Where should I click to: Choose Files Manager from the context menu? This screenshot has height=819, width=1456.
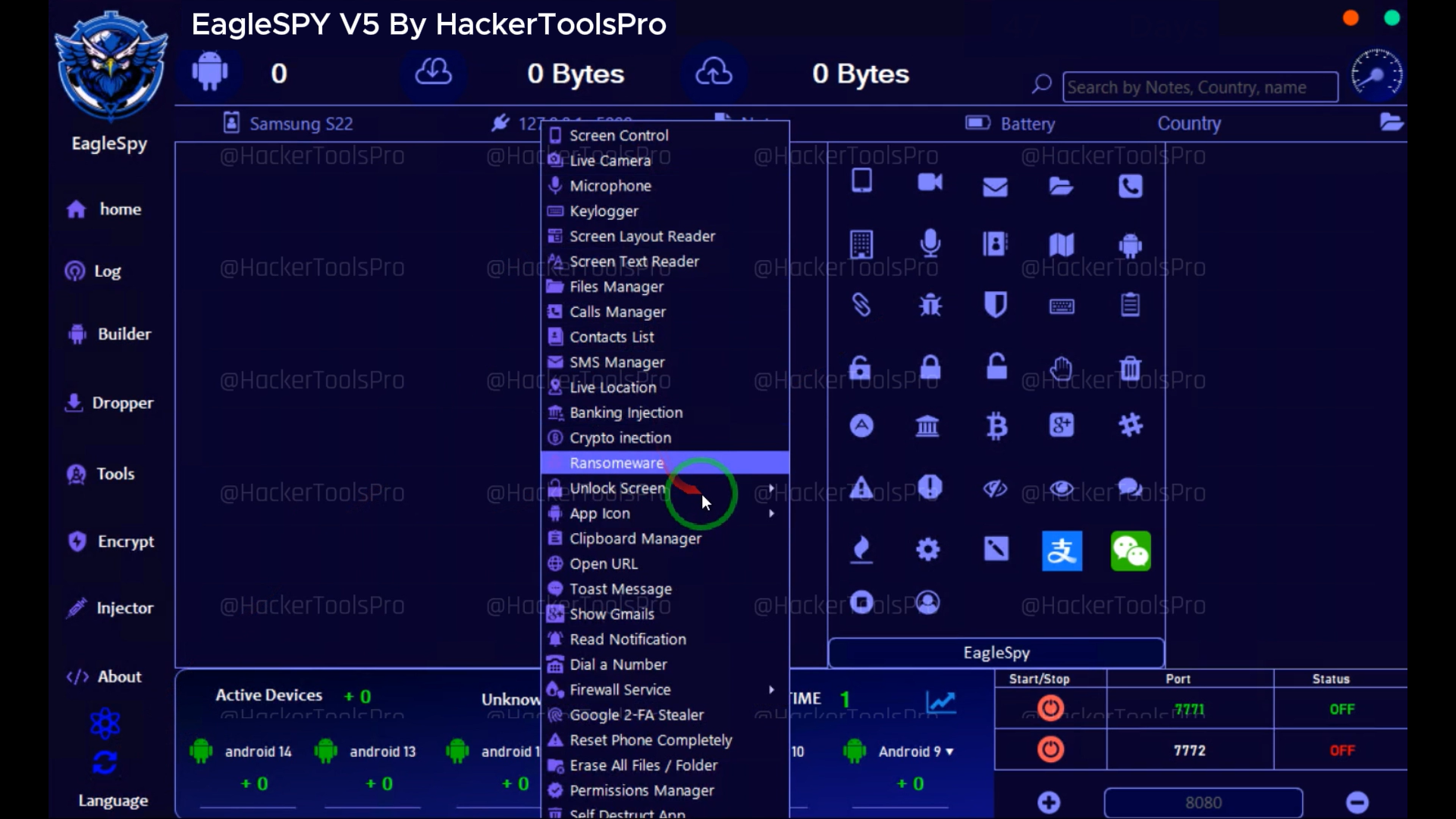[616, 287]
